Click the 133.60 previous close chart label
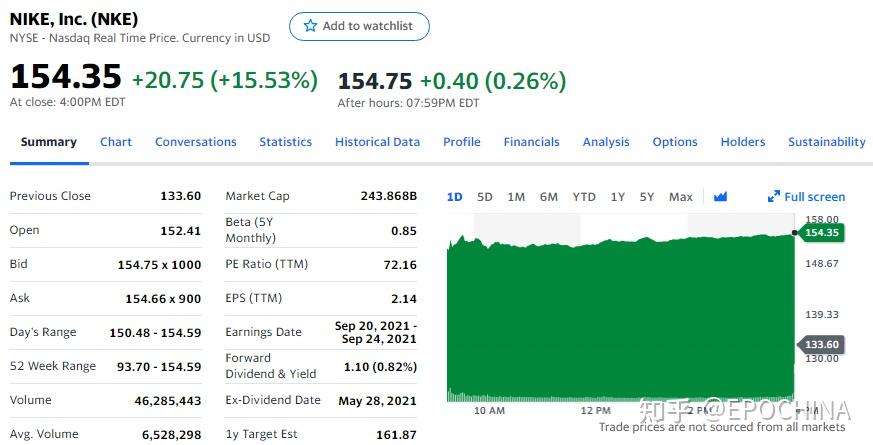 pyautogui.click(x=820, y=345)
